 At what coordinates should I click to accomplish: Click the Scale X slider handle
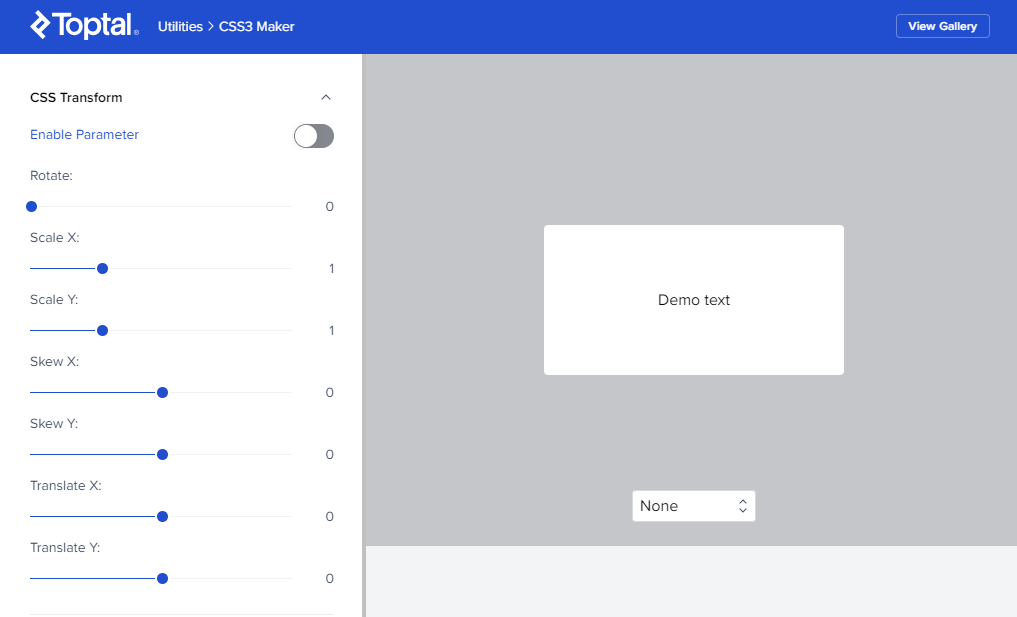(102, 269)
